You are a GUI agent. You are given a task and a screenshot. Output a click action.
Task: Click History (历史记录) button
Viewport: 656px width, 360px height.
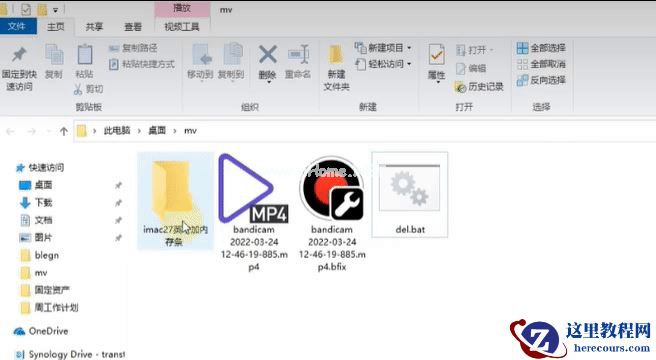click(479, 87)
